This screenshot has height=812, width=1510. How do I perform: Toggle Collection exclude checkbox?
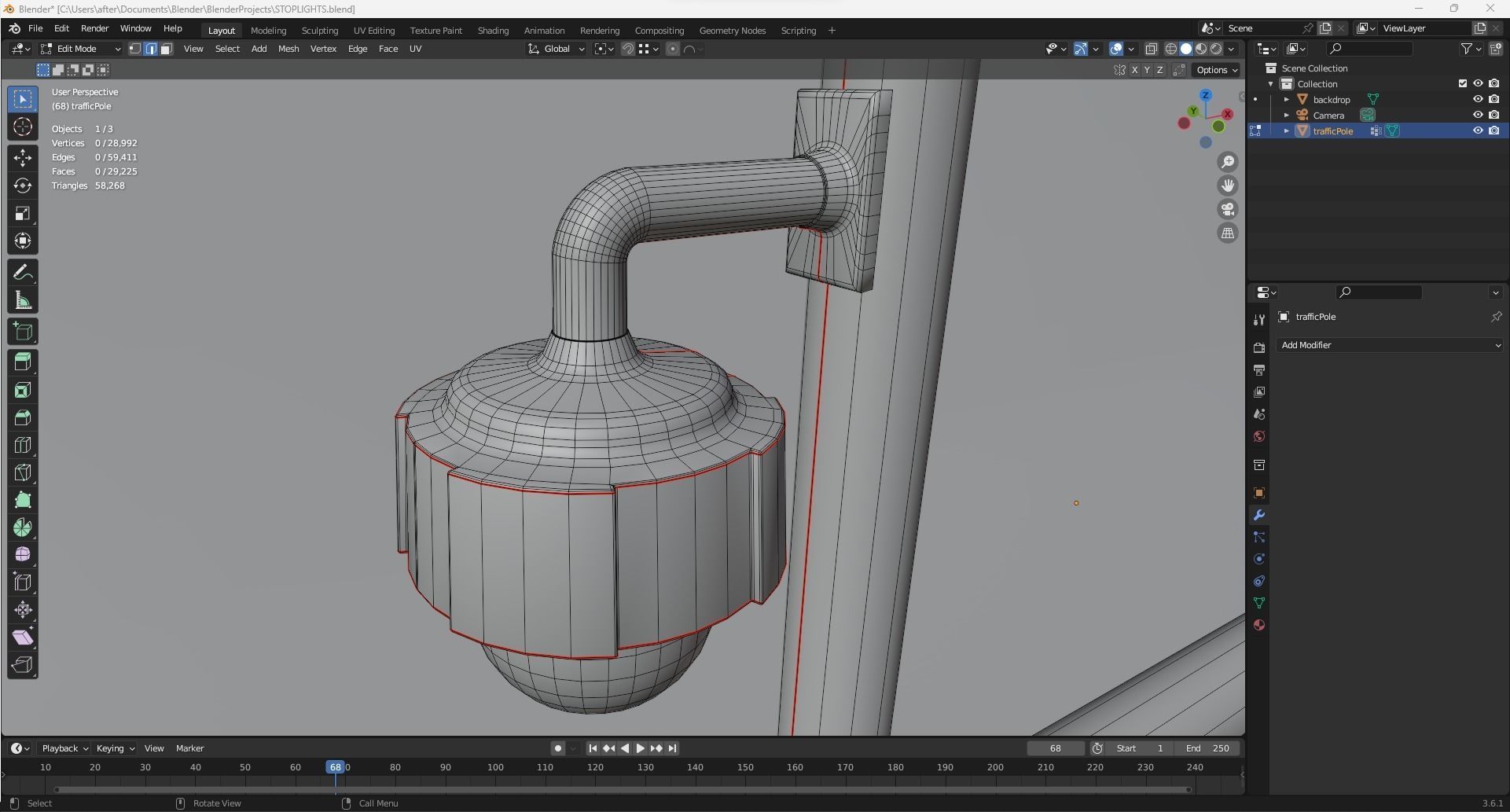pos(1462,83)
